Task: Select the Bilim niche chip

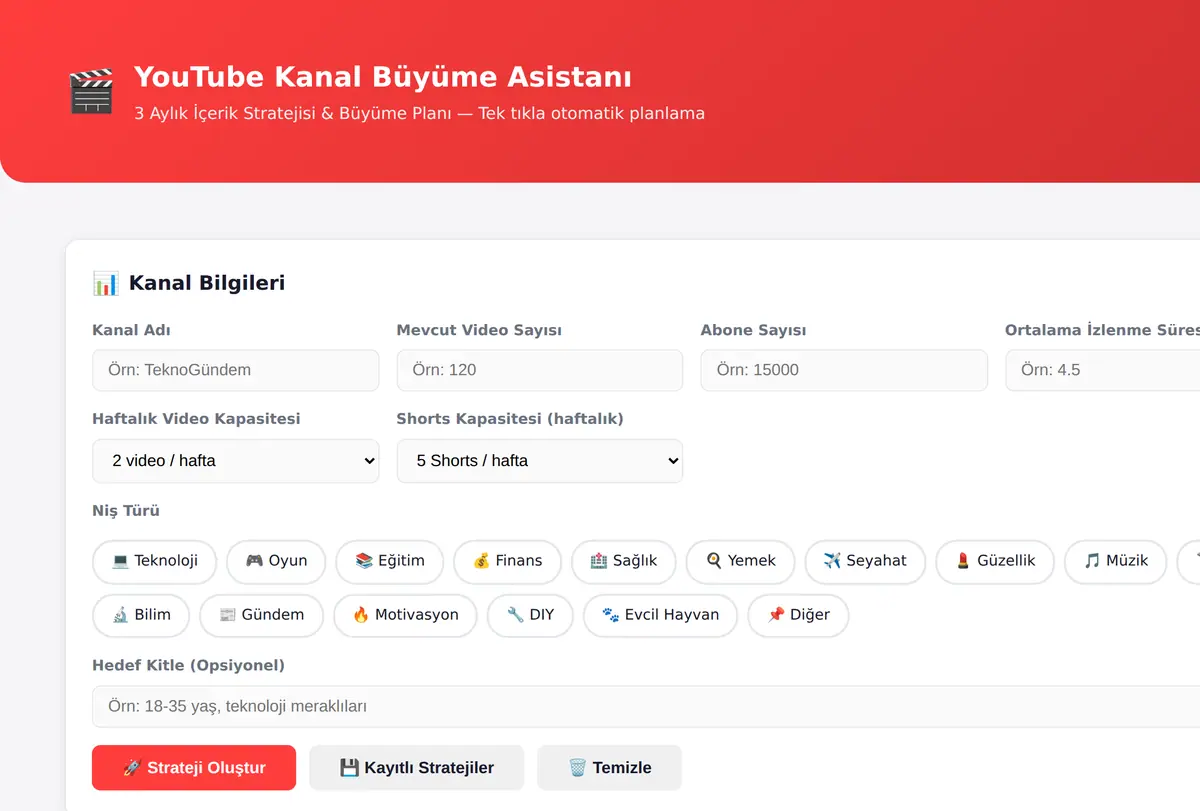Action: (141, 615)
